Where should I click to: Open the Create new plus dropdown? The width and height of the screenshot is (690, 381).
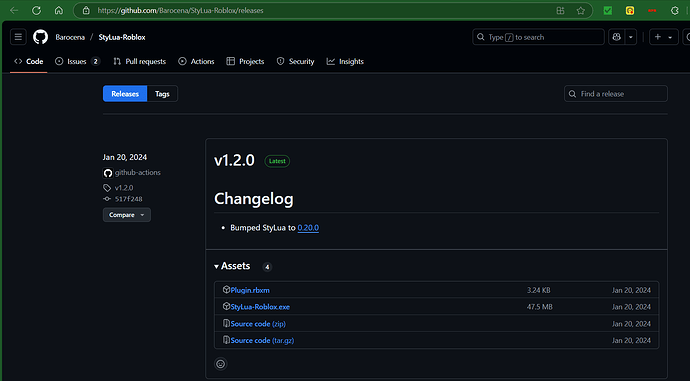pyautogui.click(x=663, y=37)
